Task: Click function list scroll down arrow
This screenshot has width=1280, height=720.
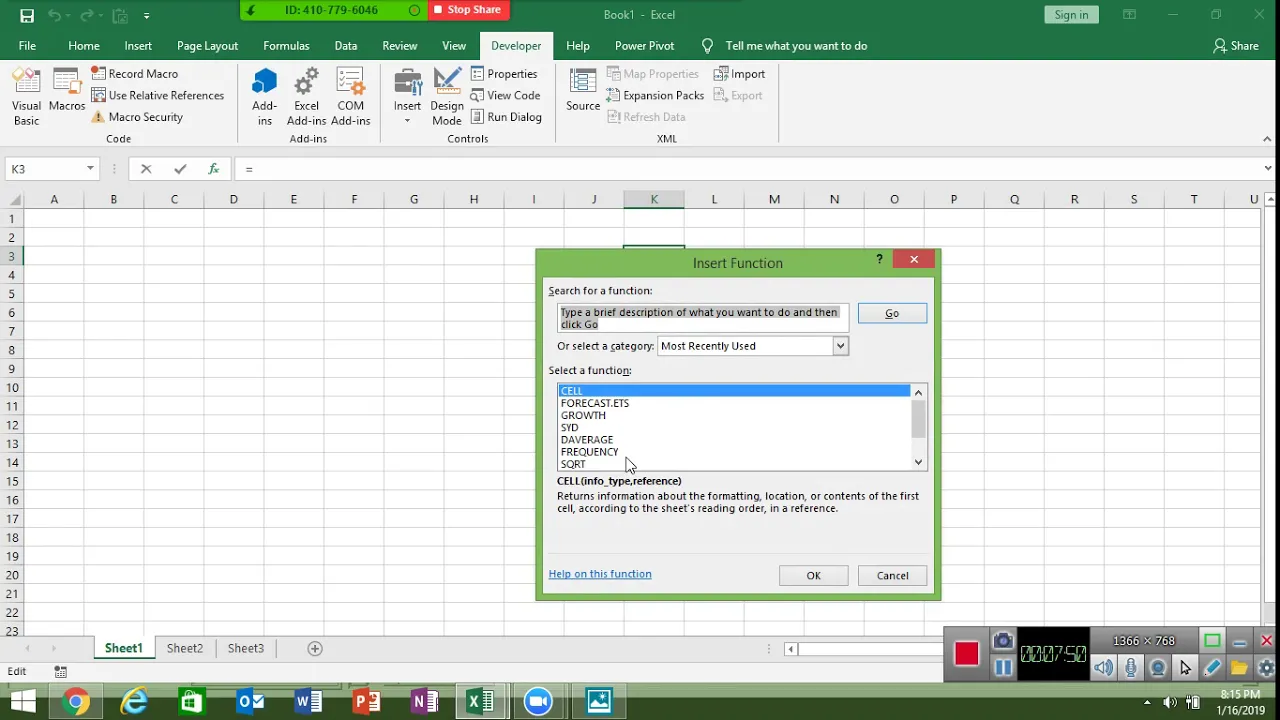Action: (x=918, y=462)
